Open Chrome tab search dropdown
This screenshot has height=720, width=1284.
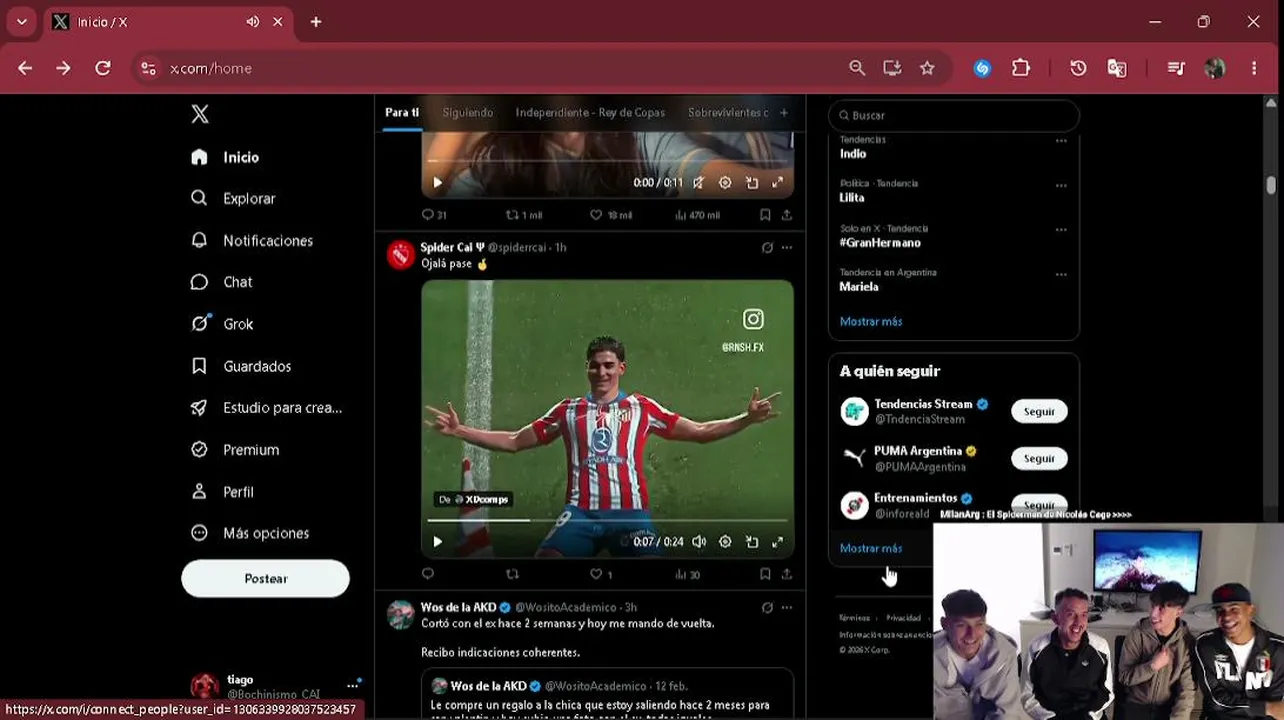21,22
